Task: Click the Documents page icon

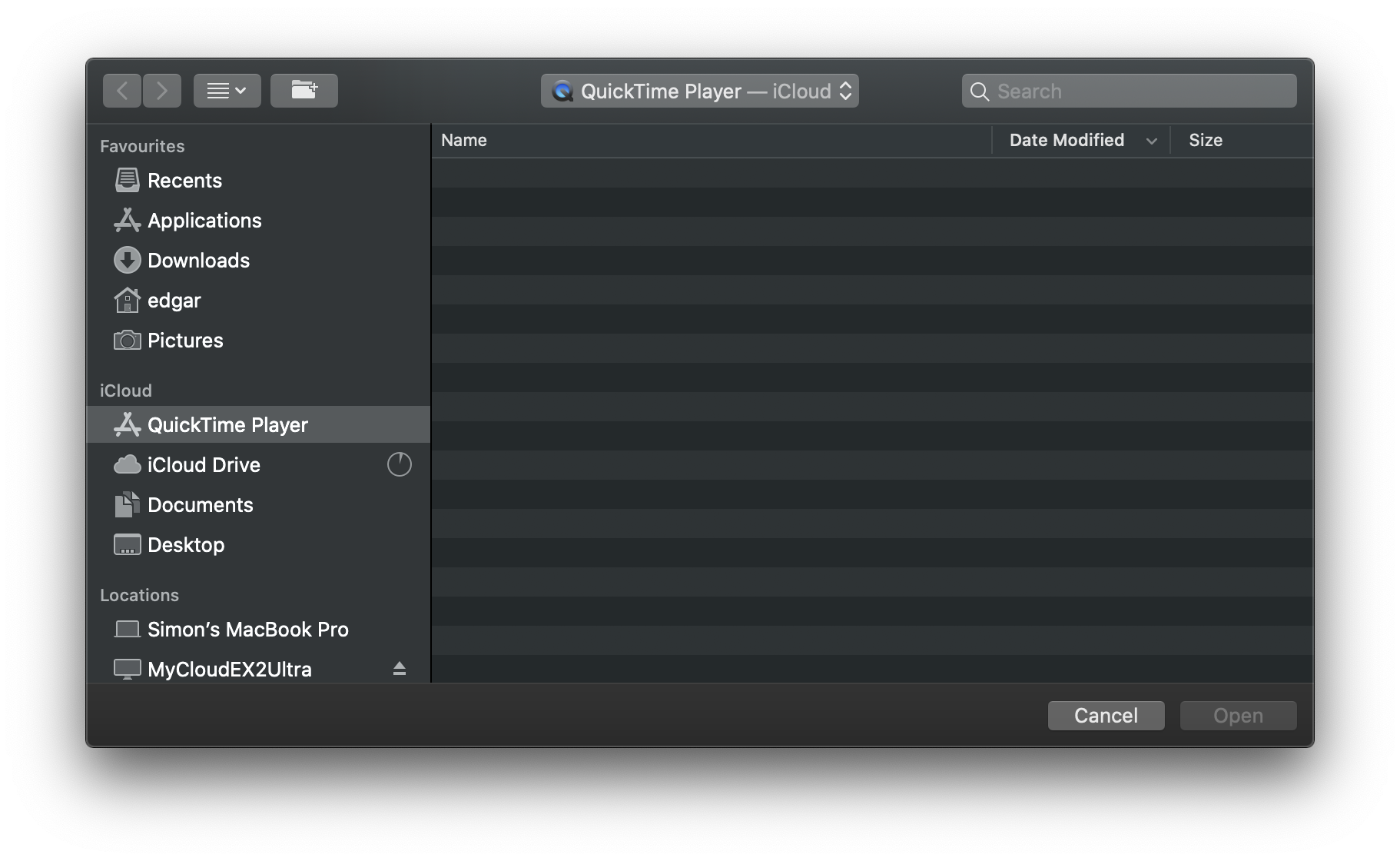Action: tap(128, 504)
